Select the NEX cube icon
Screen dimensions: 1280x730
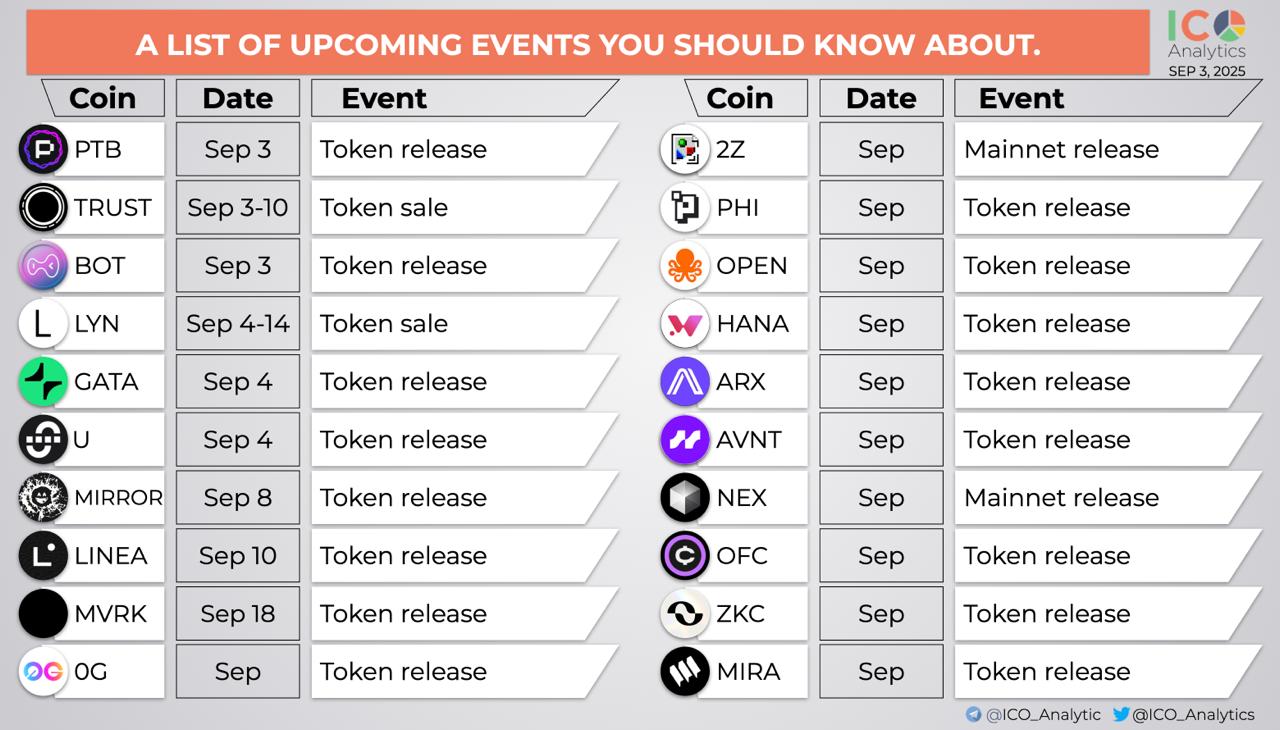(685, 498)
